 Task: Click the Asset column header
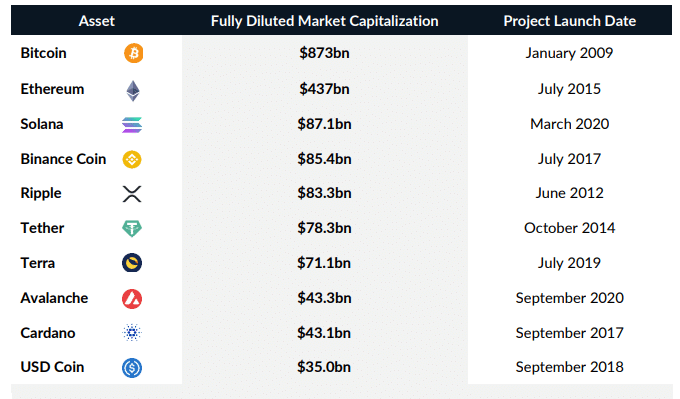97,21
